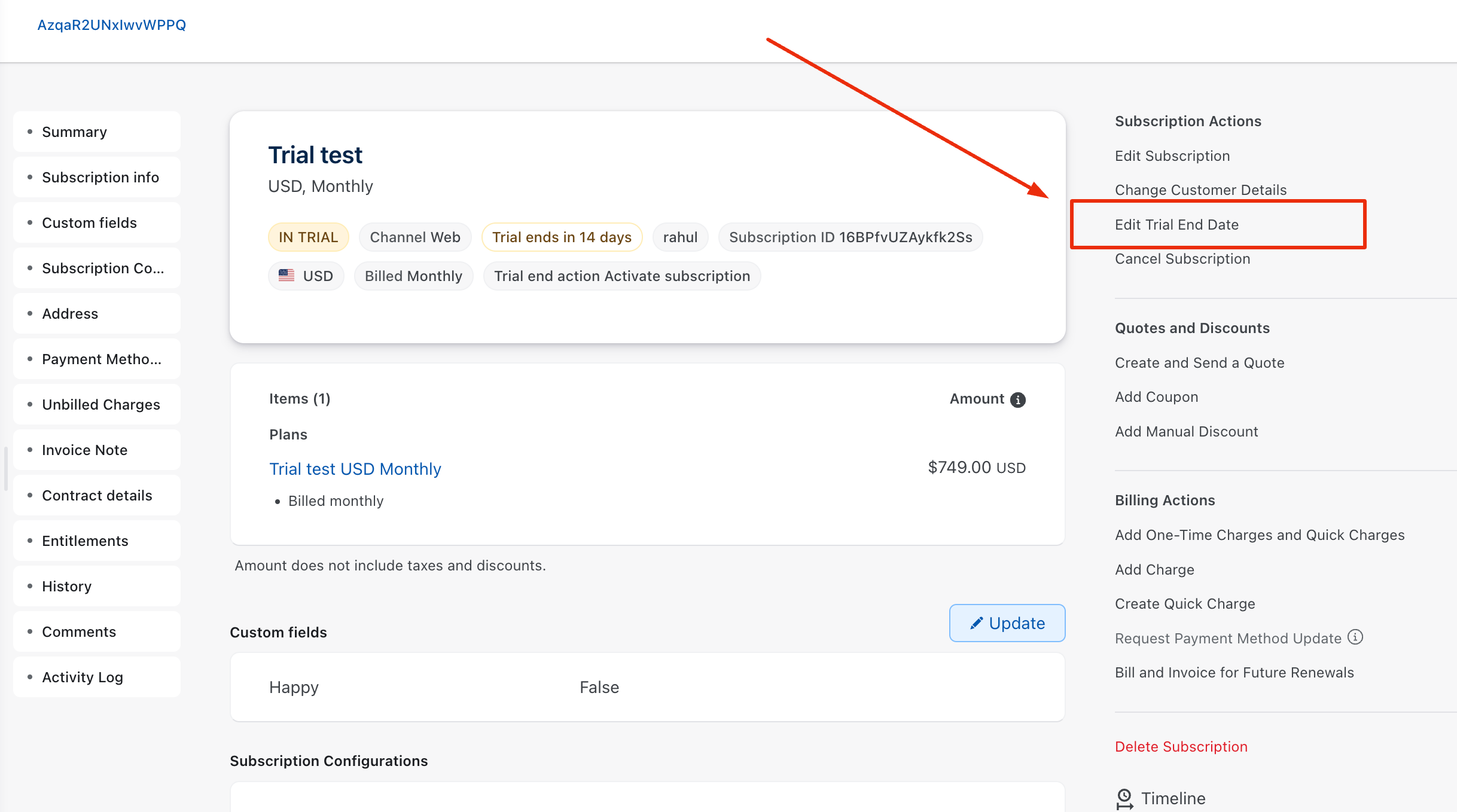
Task: Click the Subscription ID chip
Action: pos(850,237)
